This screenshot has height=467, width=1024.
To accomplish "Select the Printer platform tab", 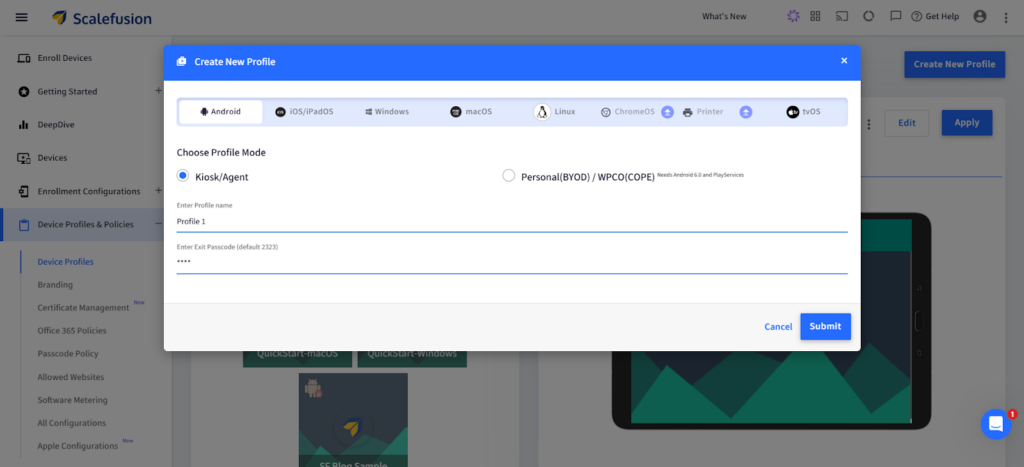I will [x=703, y=112].
